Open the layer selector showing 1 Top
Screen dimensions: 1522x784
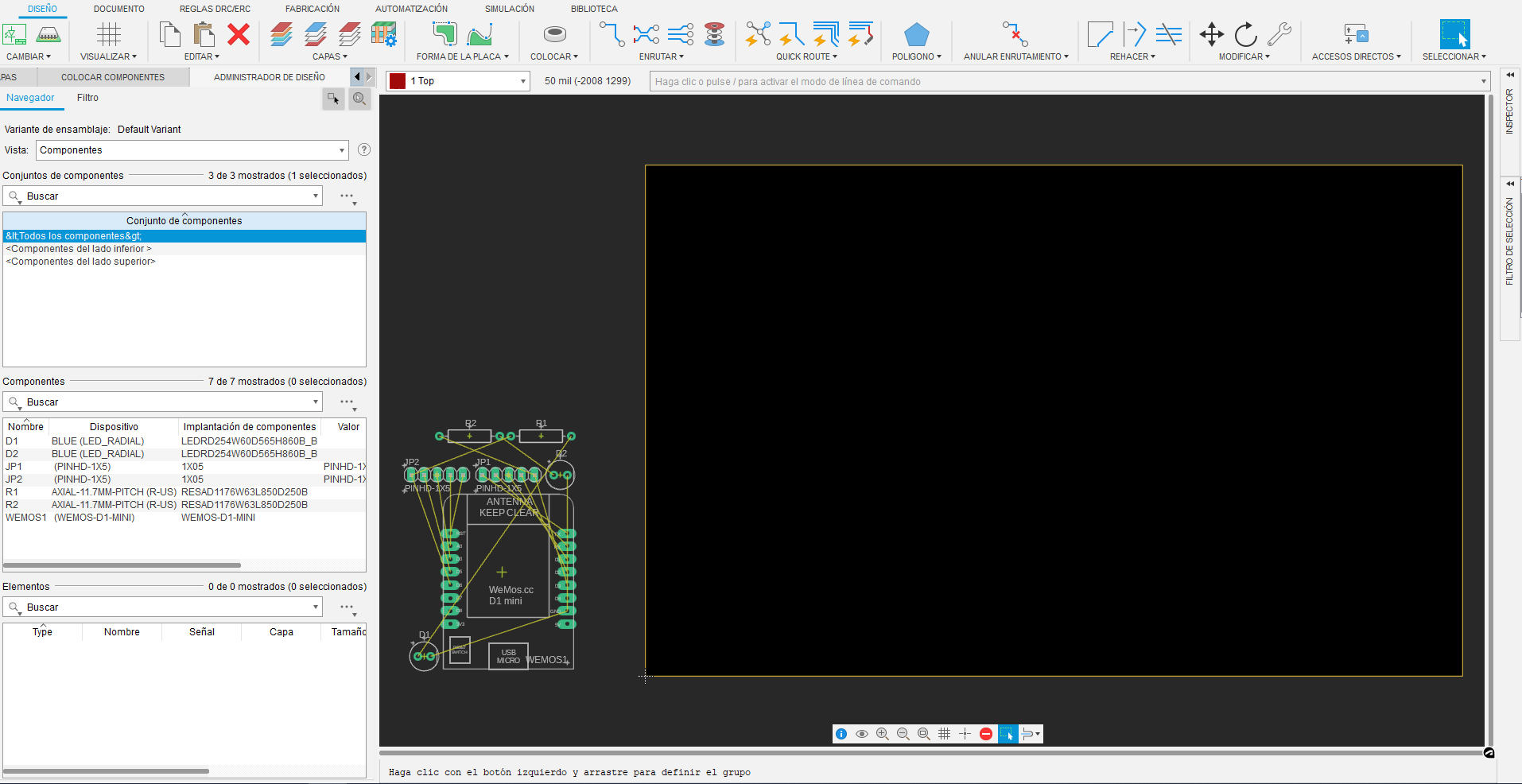pyautogui.click(x=457, y=80)
